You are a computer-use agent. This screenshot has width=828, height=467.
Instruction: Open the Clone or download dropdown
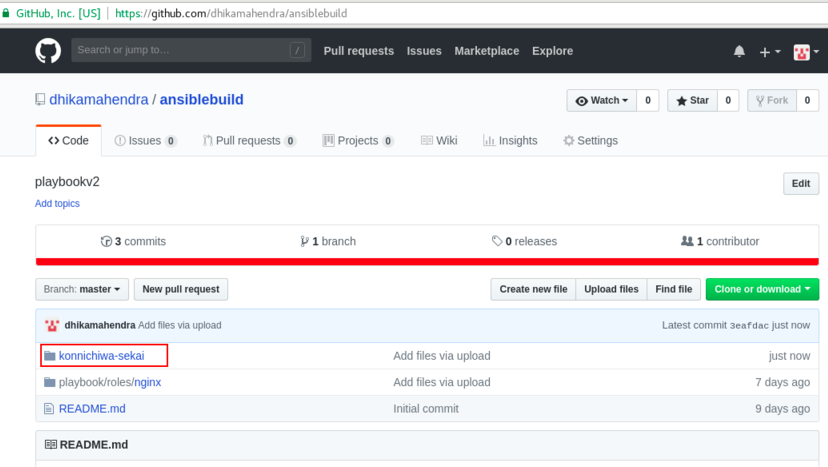click(763, 289)
